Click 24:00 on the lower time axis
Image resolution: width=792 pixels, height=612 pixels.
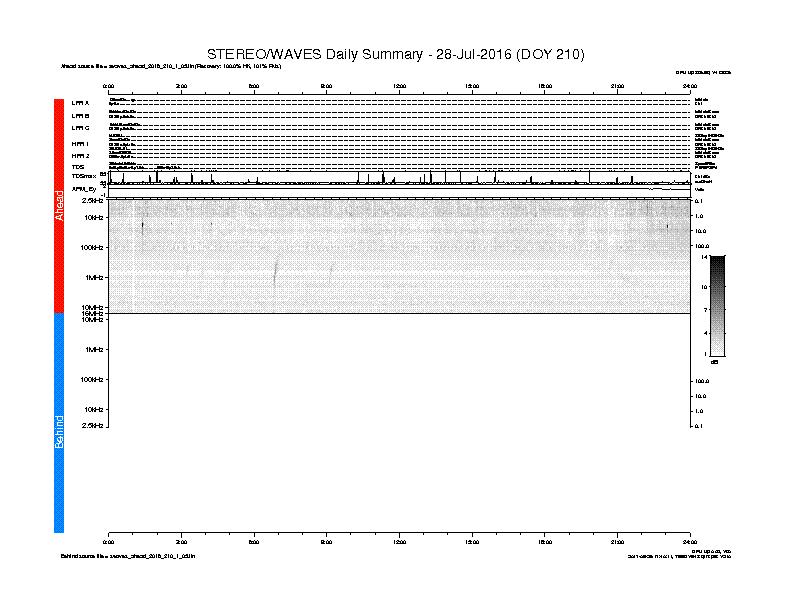coord(690,542)
